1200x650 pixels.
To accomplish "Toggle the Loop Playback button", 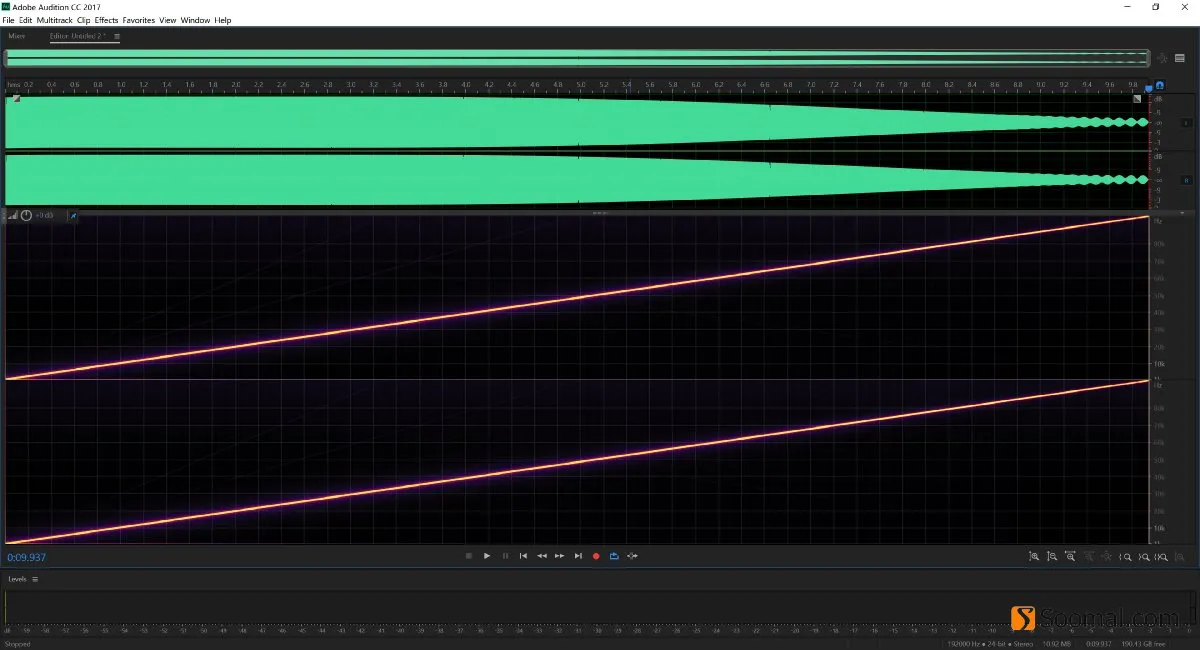I will click(614, 556).
